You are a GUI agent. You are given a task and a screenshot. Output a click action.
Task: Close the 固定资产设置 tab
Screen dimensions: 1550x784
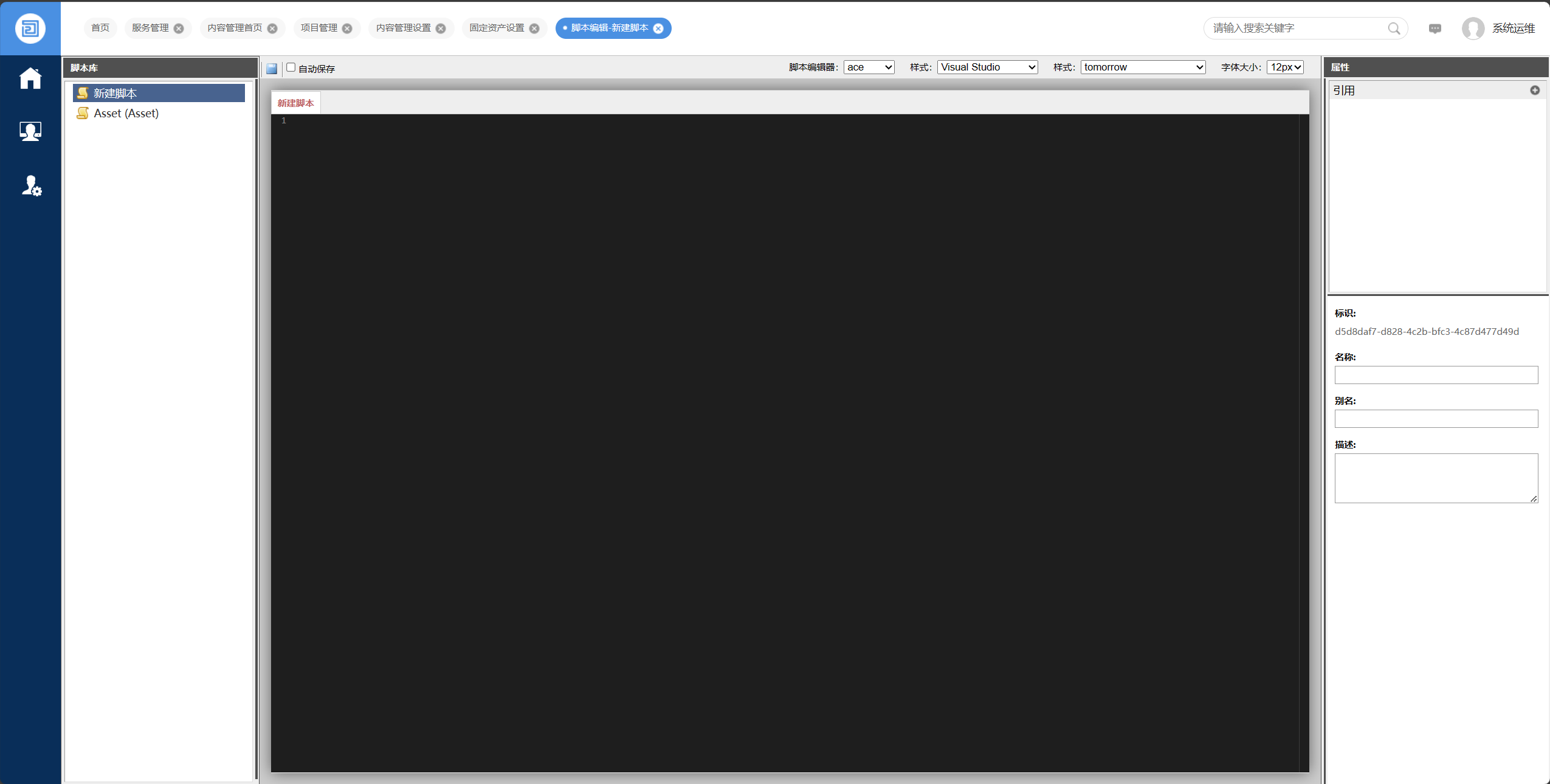click(x=534, y=29)
